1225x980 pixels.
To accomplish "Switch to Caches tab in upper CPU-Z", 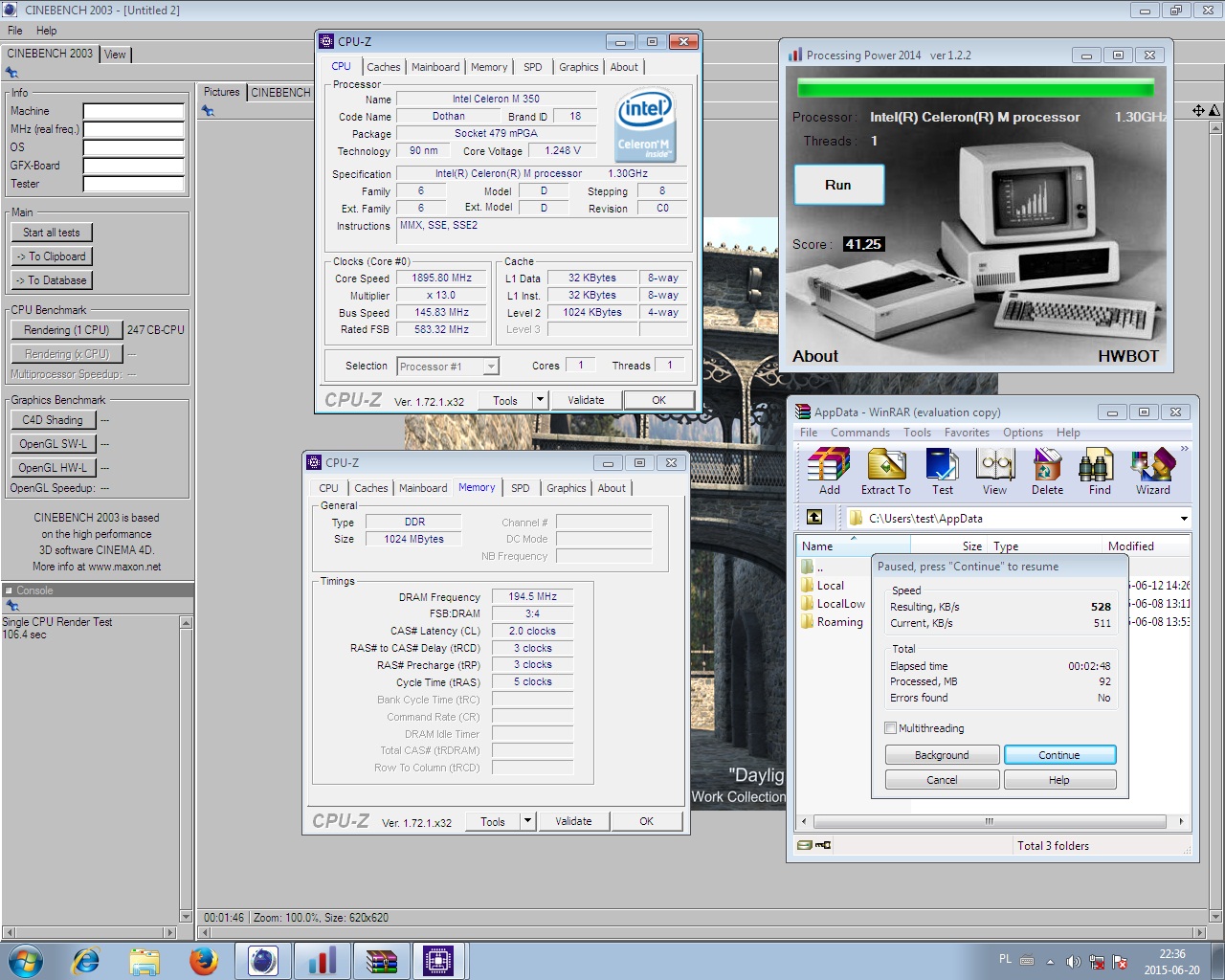I will click(x=384, y=67).
